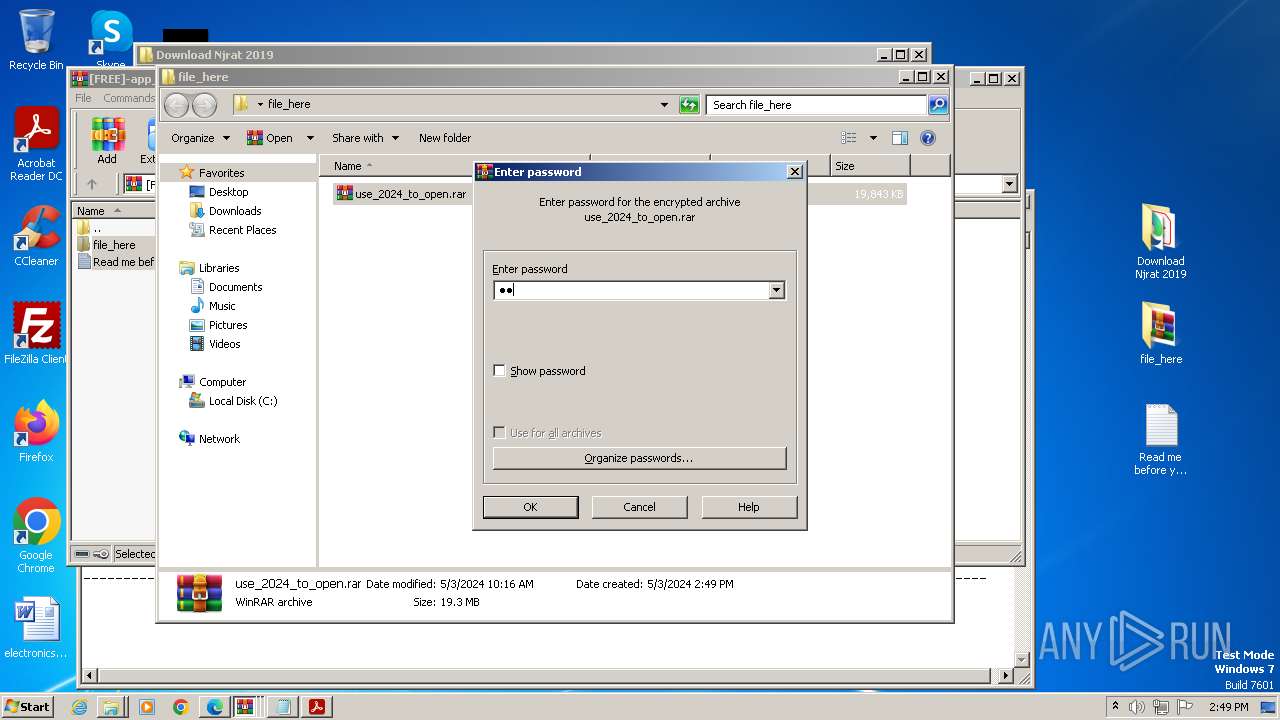Focus the Enter password text field
1280x720 pixels.
point(630,290)
